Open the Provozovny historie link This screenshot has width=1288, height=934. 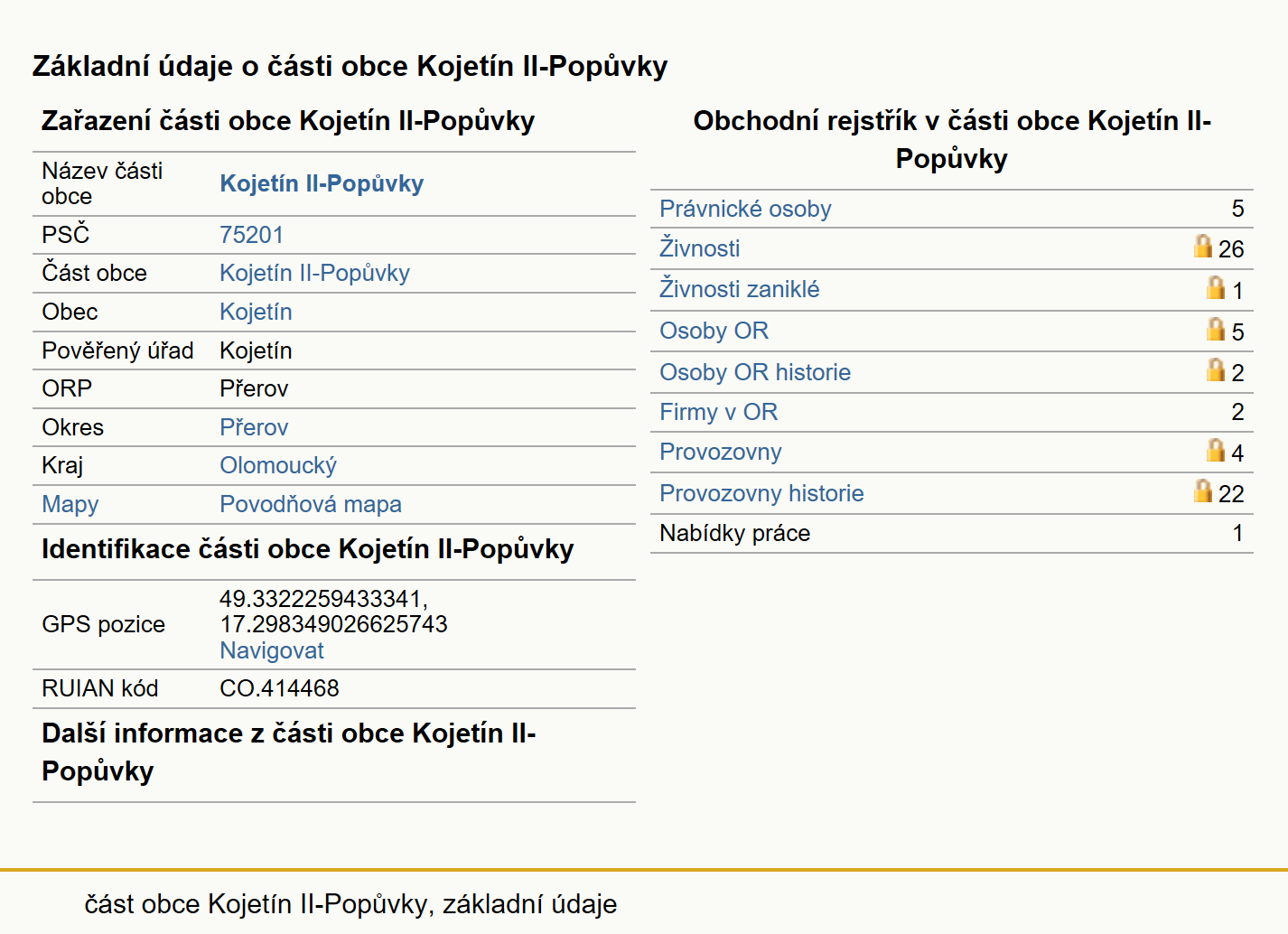point(761,493)
